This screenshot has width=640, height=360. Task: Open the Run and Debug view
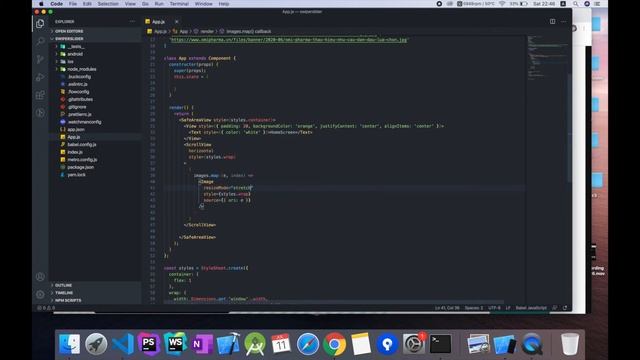tap(40, 77)
